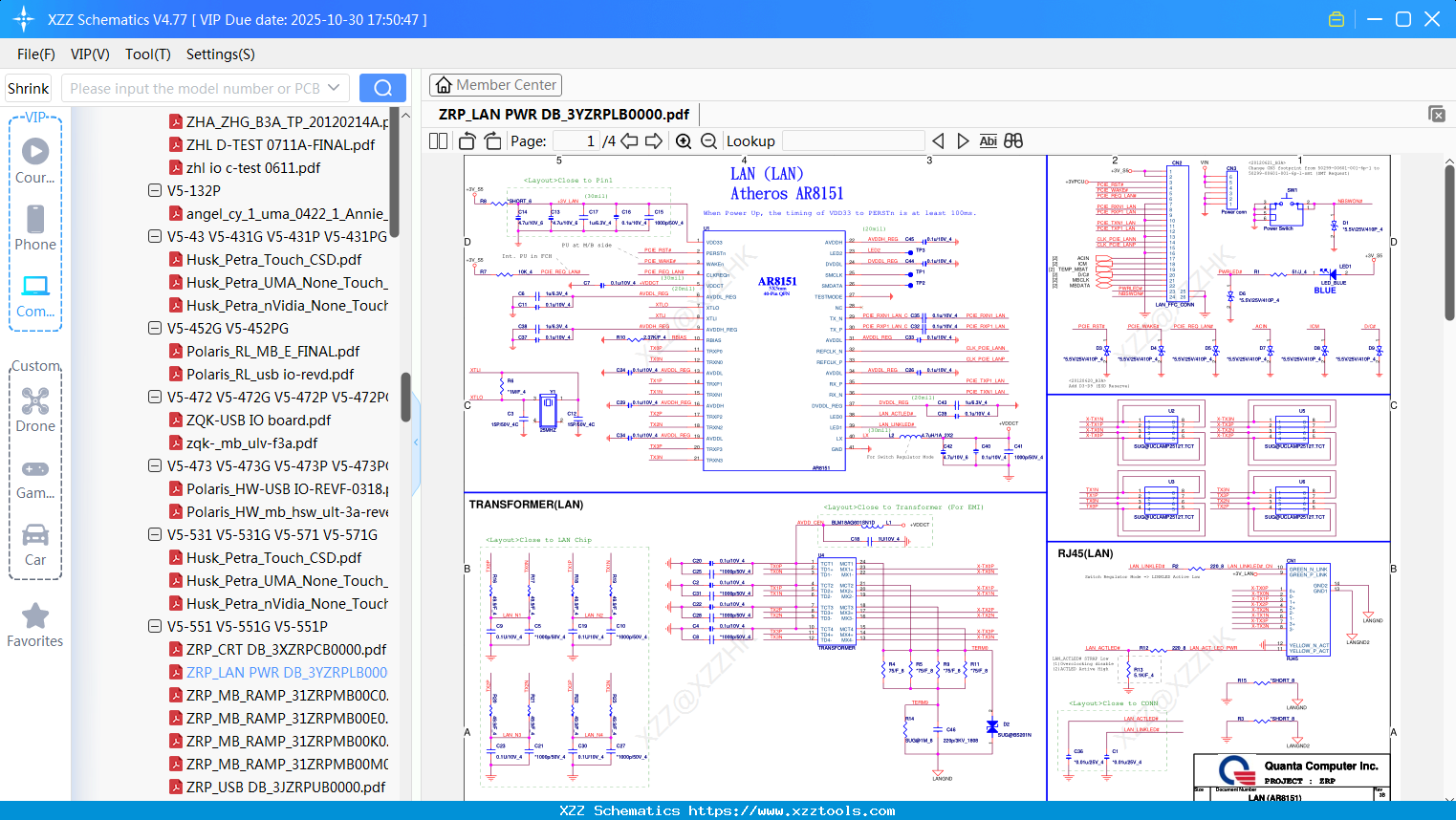Collapse the V5-132P tree folder
This screenshot has height=820, width=1456.
tap(155, 190)
